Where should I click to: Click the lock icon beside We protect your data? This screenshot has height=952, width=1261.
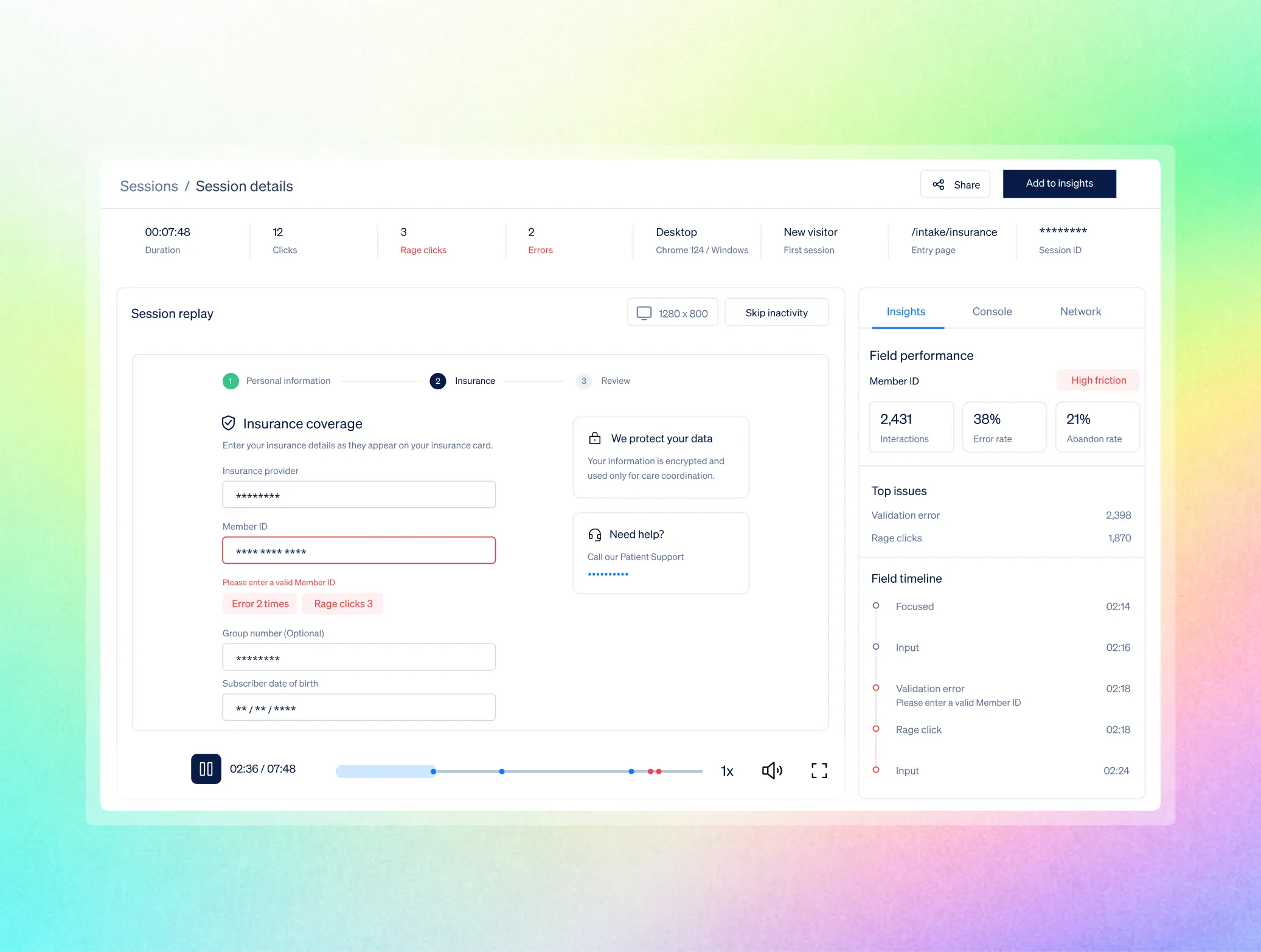point(594,438)
